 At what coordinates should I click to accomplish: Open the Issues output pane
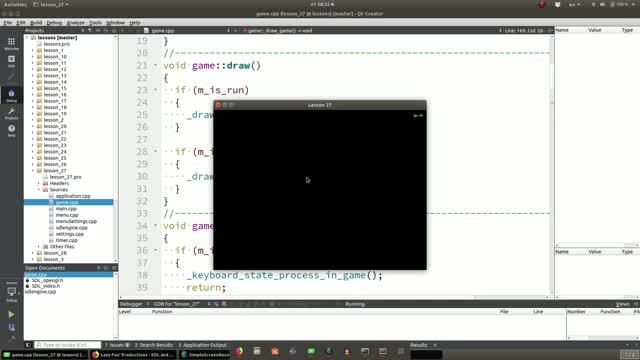pyautogui.click(x=117, y=345)
